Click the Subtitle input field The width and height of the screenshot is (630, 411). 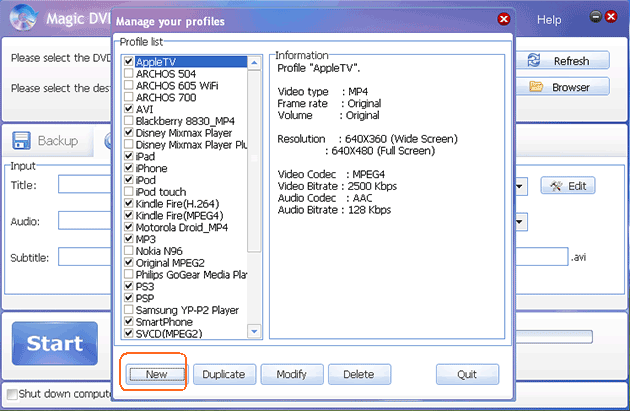pyautogui.click(x=85, y=257)
